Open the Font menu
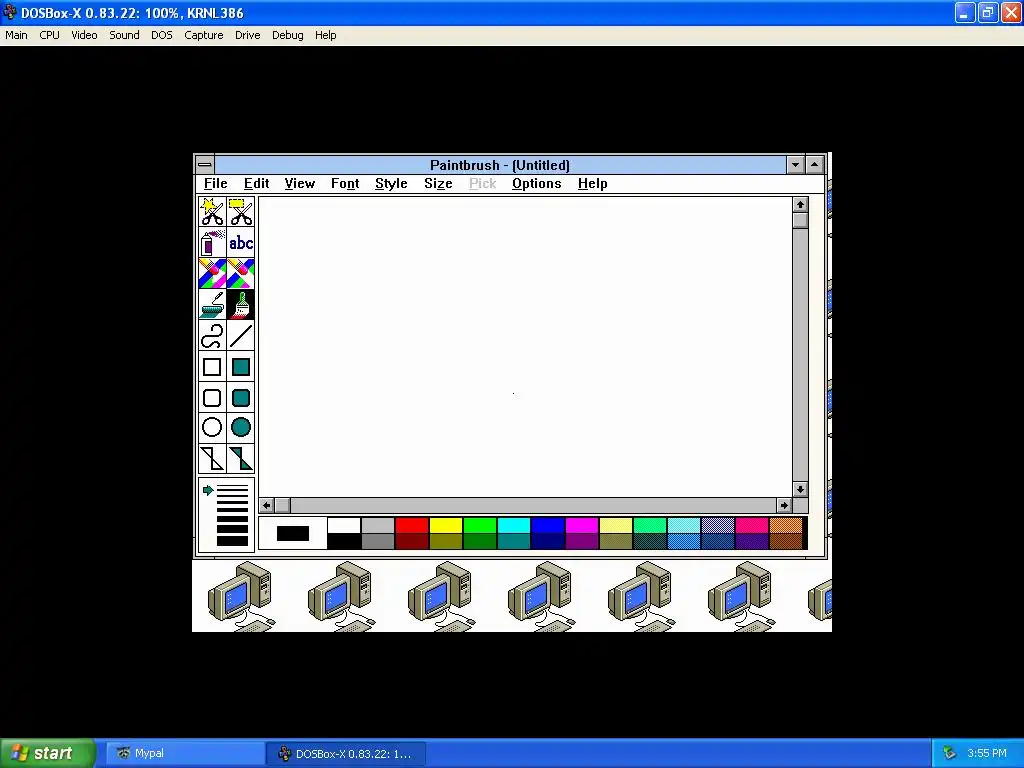 point(345,184)
